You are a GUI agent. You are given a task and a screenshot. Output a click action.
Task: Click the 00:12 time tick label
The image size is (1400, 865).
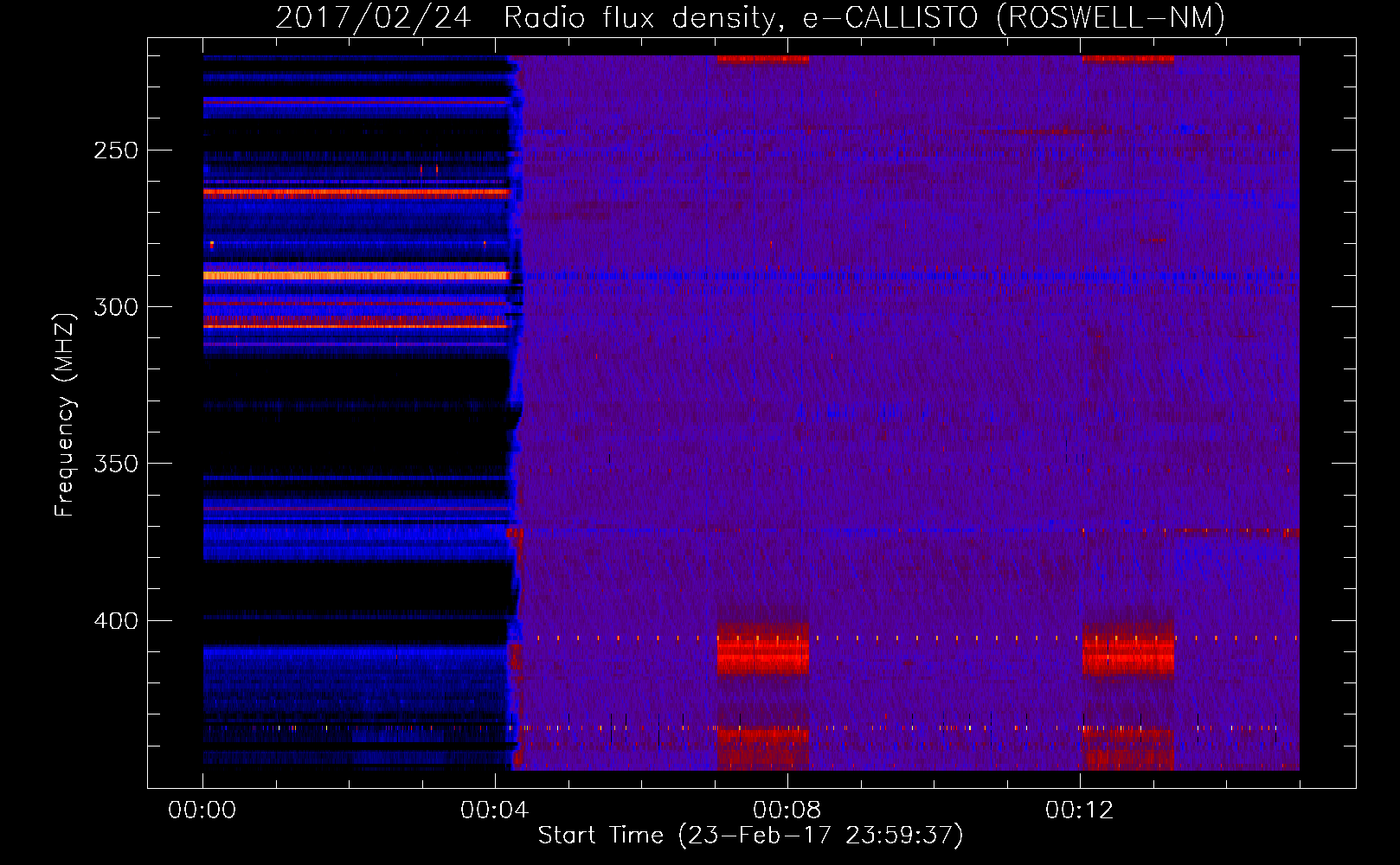coord(1080,811)
